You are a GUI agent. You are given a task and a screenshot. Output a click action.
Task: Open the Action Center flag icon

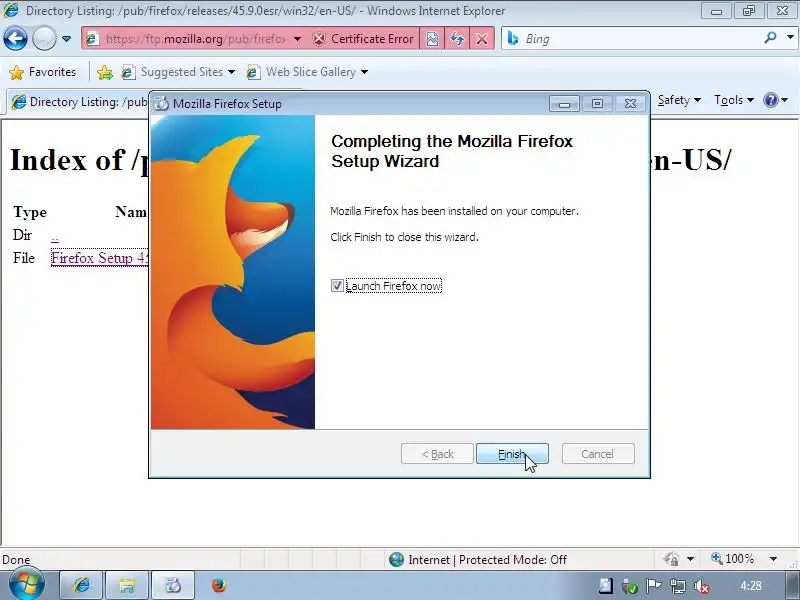coord(654,586)
